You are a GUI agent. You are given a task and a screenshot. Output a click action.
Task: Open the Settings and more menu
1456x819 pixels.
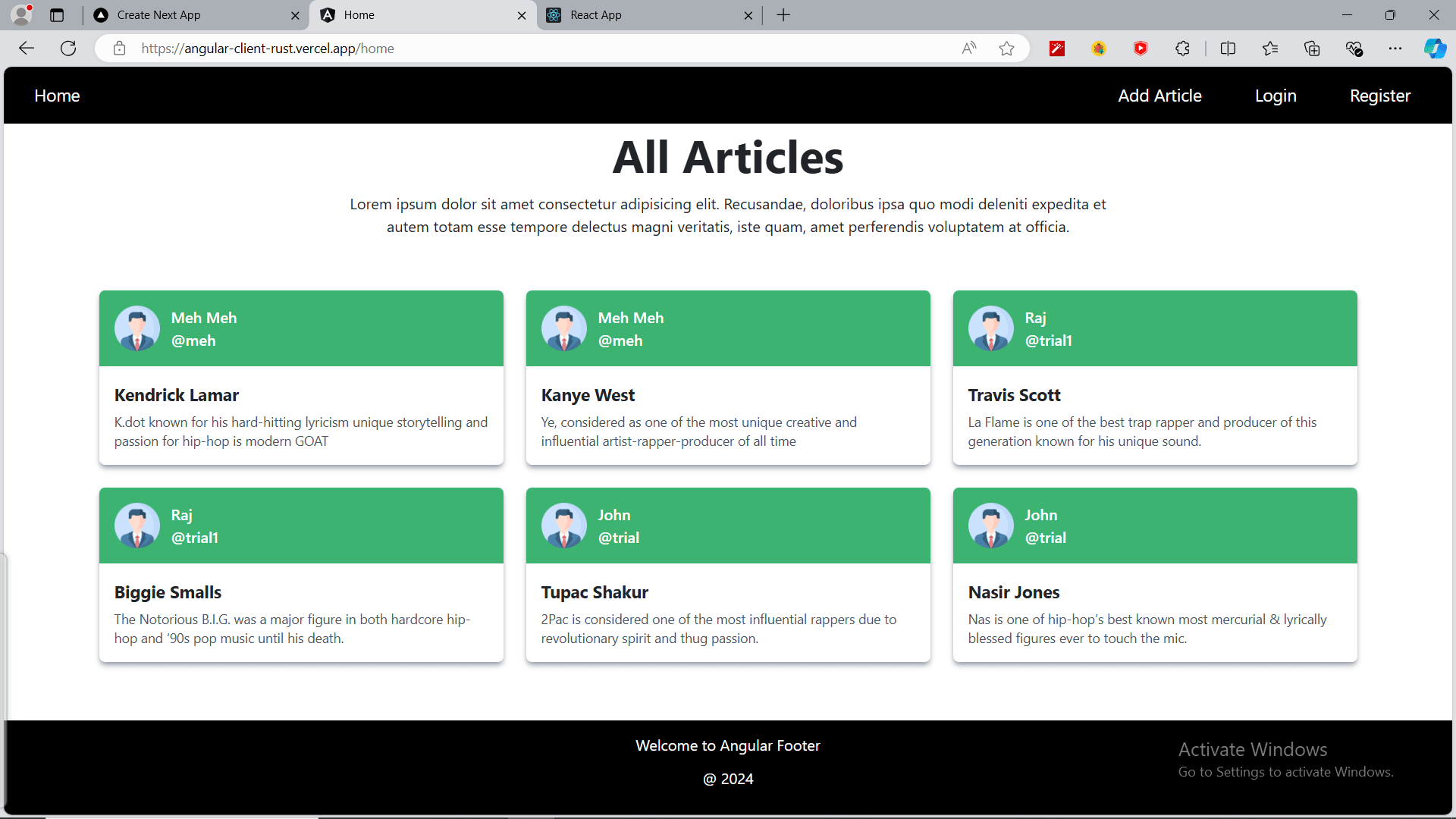1395,49
